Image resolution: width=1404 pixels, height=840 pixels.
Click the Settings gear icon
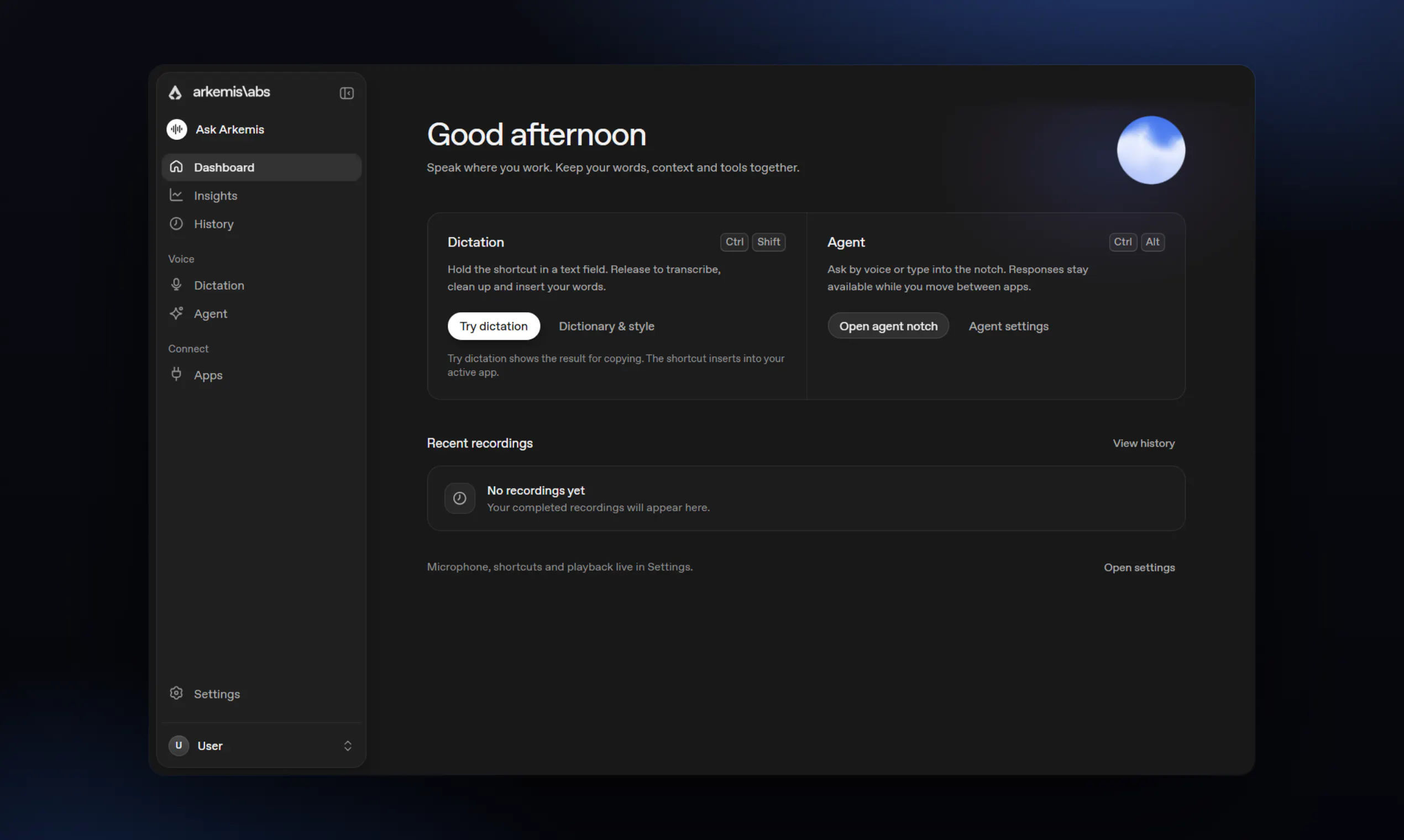[176, 694]
